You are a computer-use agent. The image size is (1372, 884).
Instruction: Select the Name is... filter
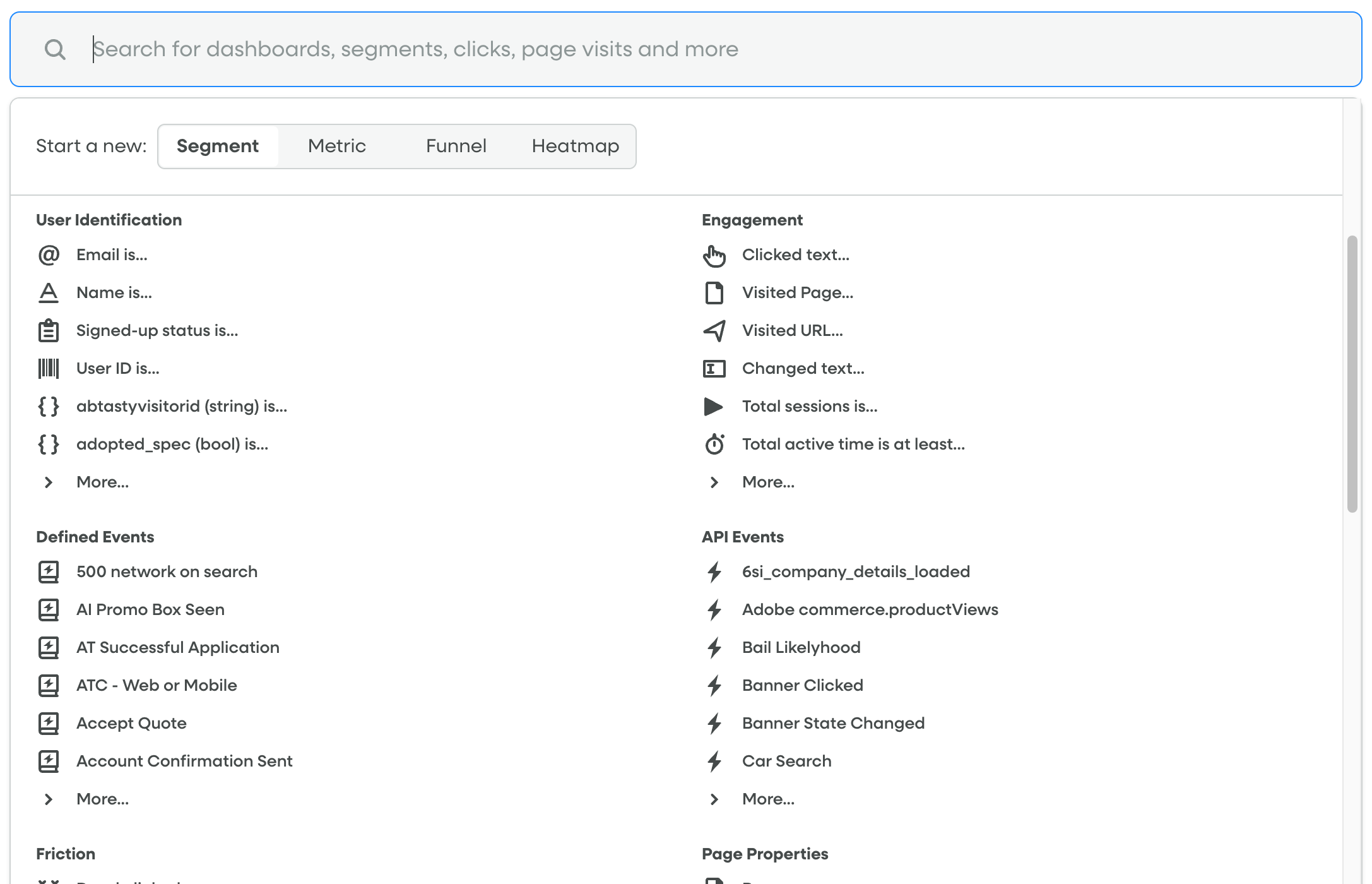tap(114, 293)
